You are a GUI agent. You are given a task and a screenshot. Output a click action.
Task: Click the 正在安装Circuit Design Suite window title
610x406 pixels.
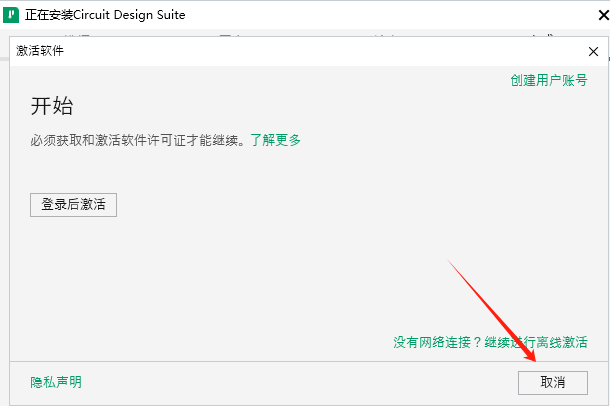pos(105,15)
